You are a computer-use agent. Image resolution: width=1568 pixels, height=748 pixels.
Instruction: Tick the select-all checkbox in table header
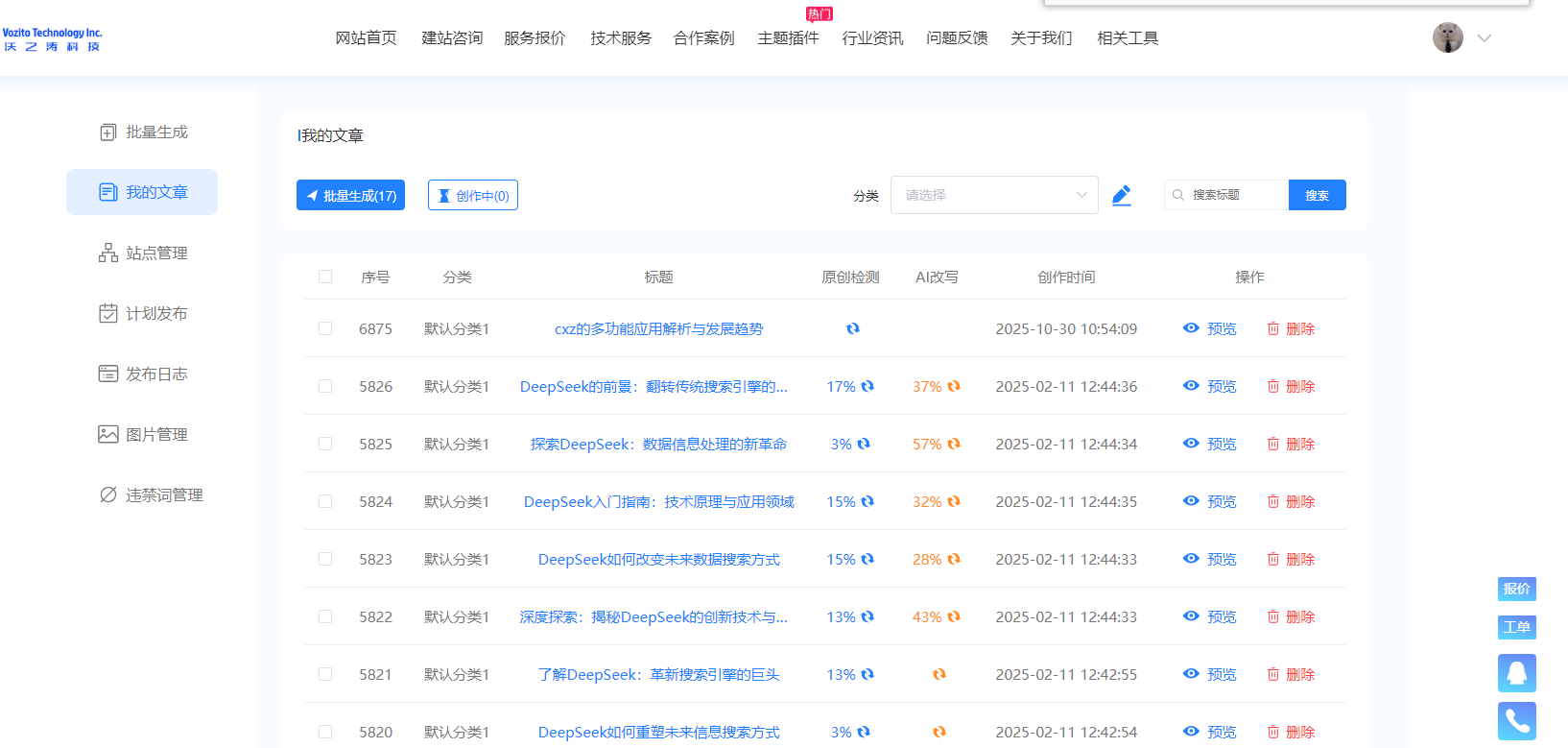pos(325,277)
